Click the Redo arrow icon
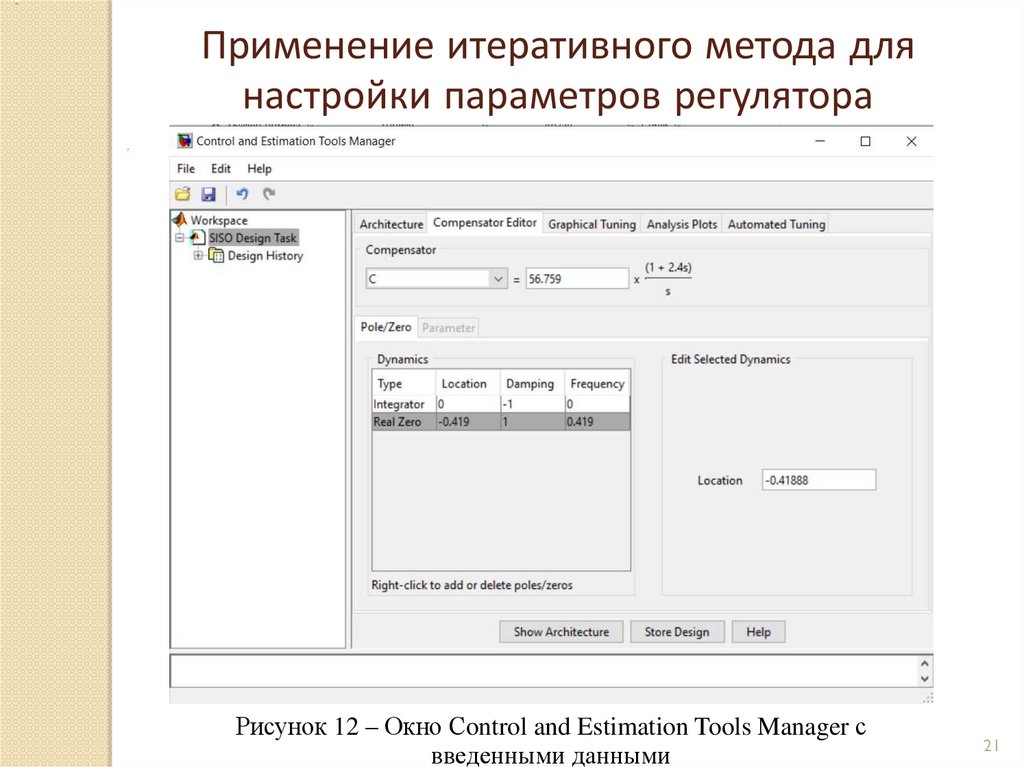 269,193
